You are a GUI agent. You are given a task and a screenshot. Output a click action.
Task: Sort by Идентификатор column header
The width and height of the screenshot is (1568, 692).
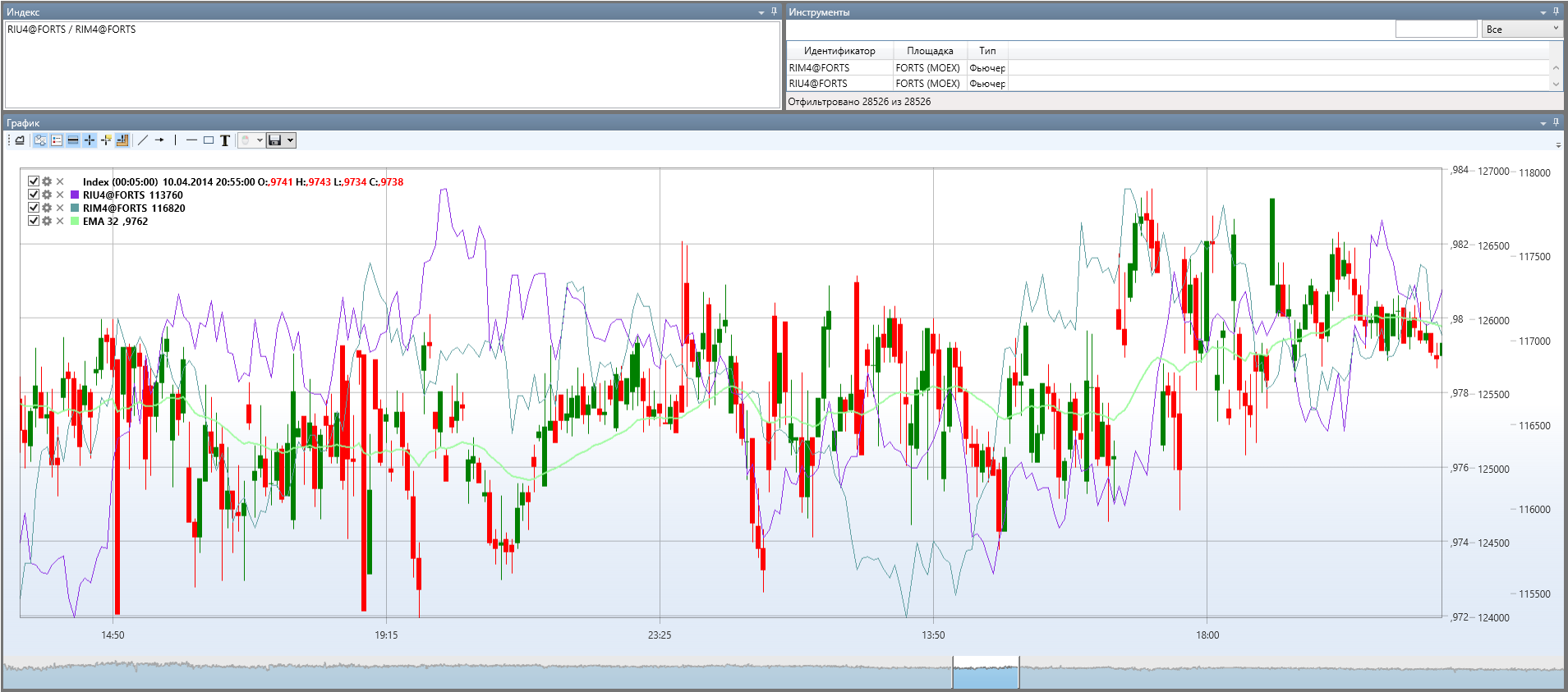[839, 51]
